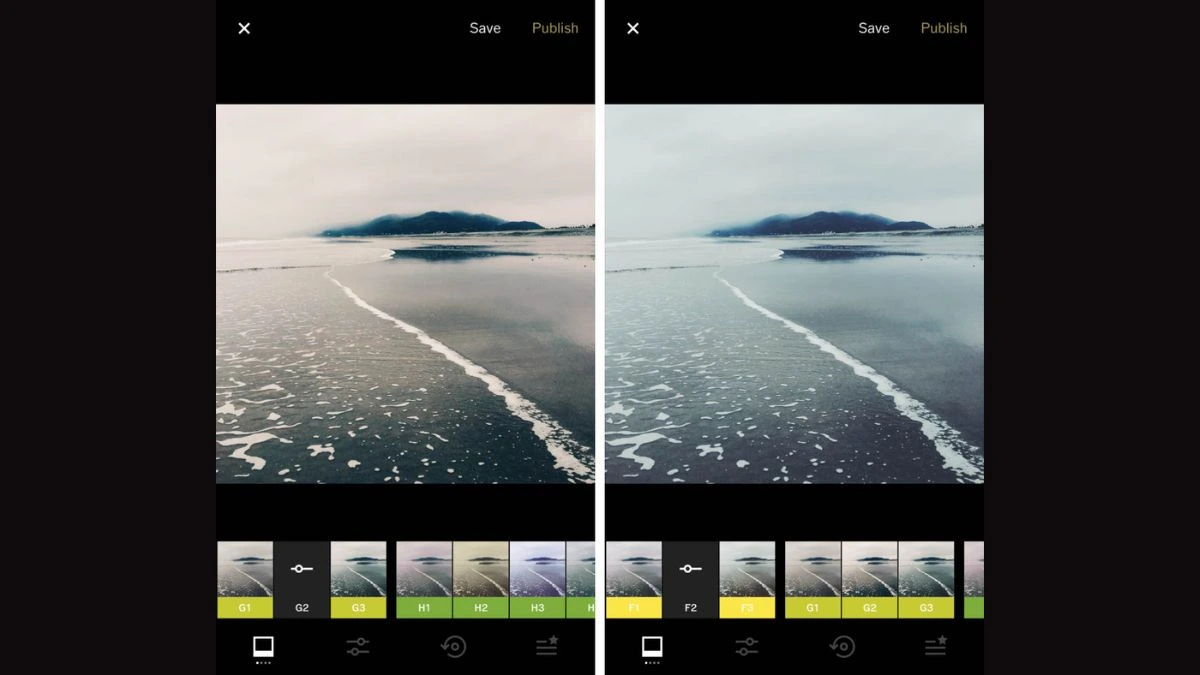Tap the undo history icon on the right
The image size is (1200, 675).
tap(843, 645)
